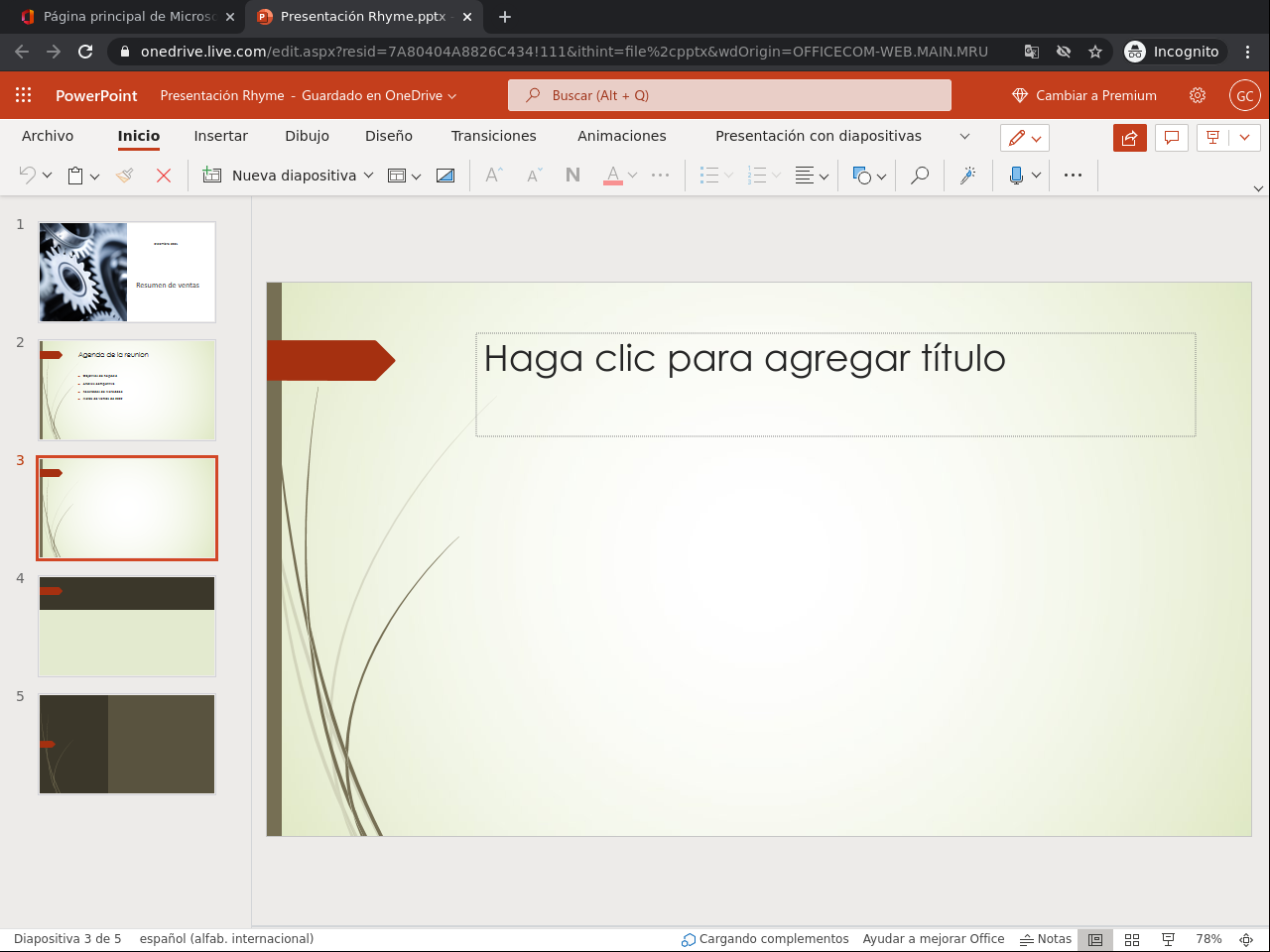Open the slide layout dropdown
Viewport: 1270px width, 952px height.
(x=404, y=176)
